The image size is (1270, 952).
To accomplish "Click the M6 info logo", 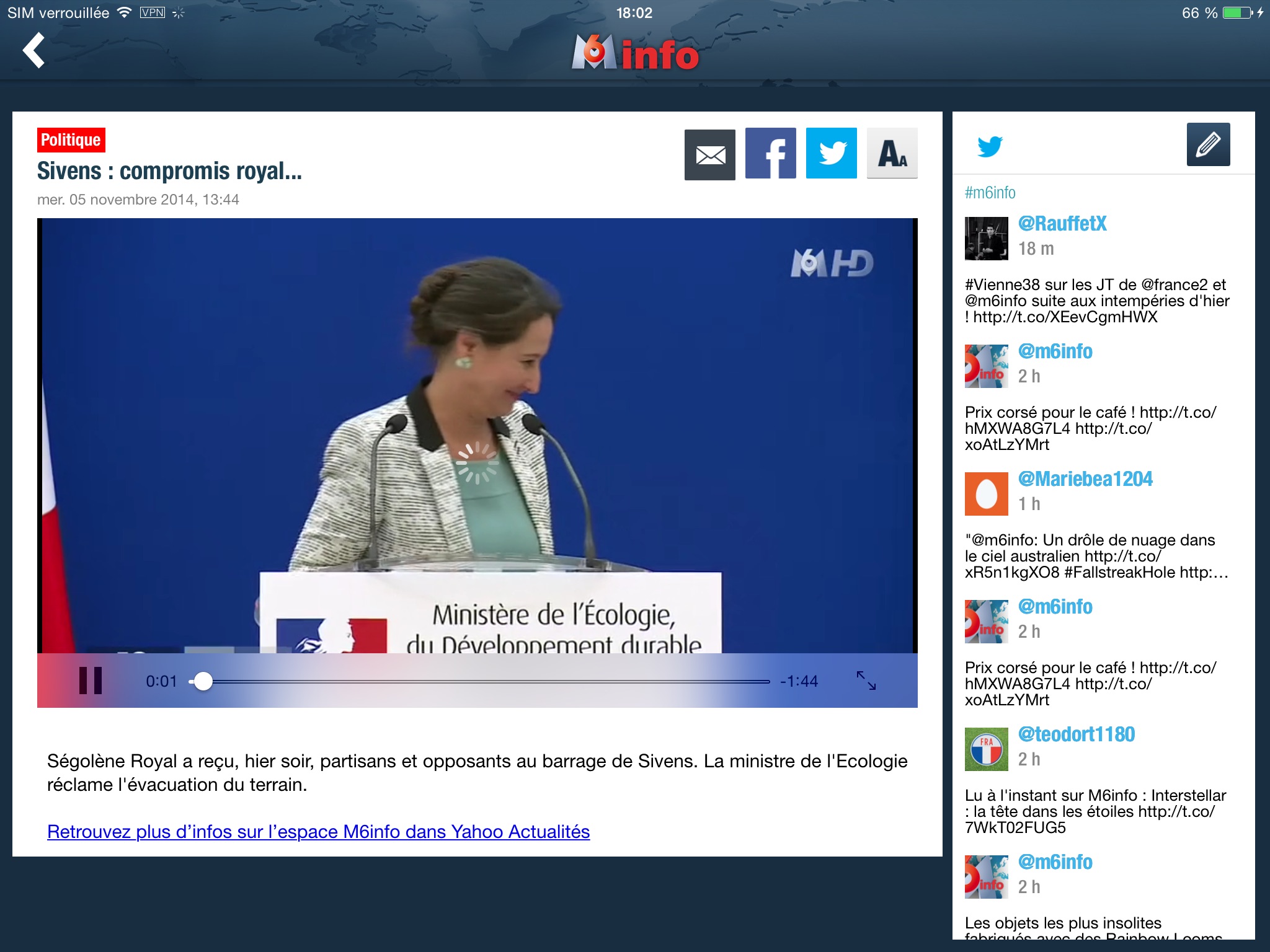I will 634,53.
